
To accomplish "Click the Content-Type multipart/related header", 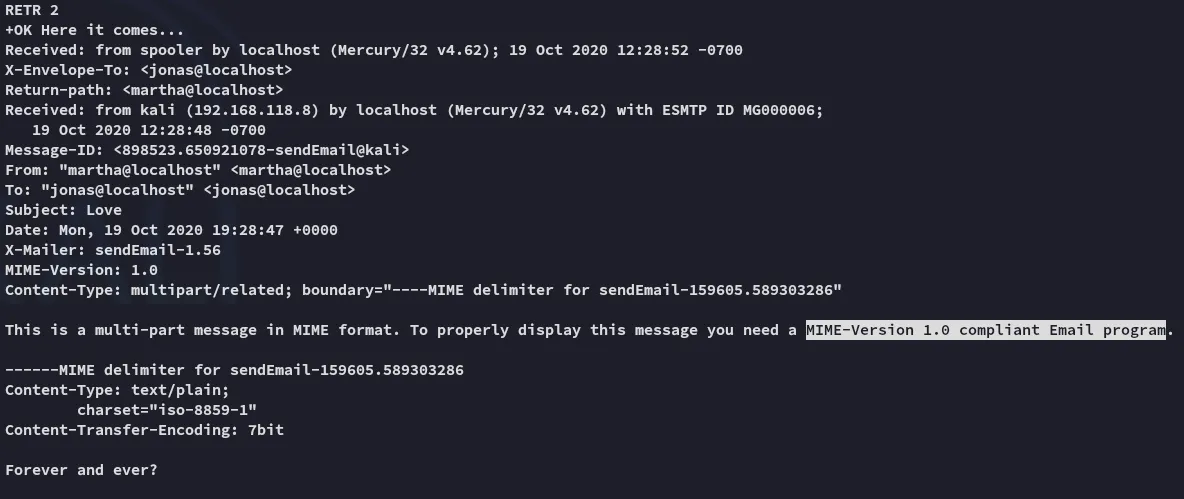I will tap(424, 290).
